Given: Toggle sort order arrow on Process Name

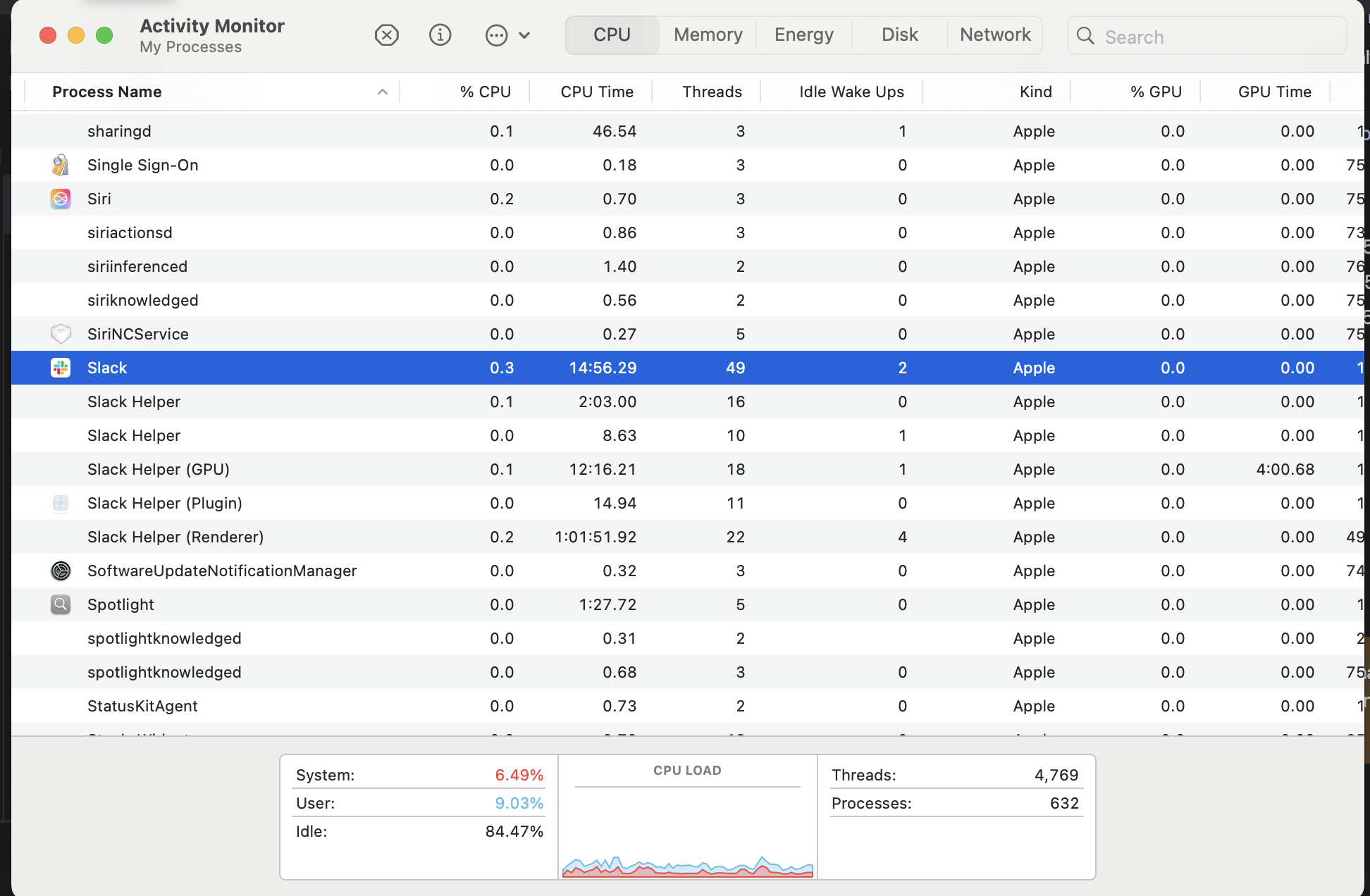Looking at the screenshot, I should point(382,92).
